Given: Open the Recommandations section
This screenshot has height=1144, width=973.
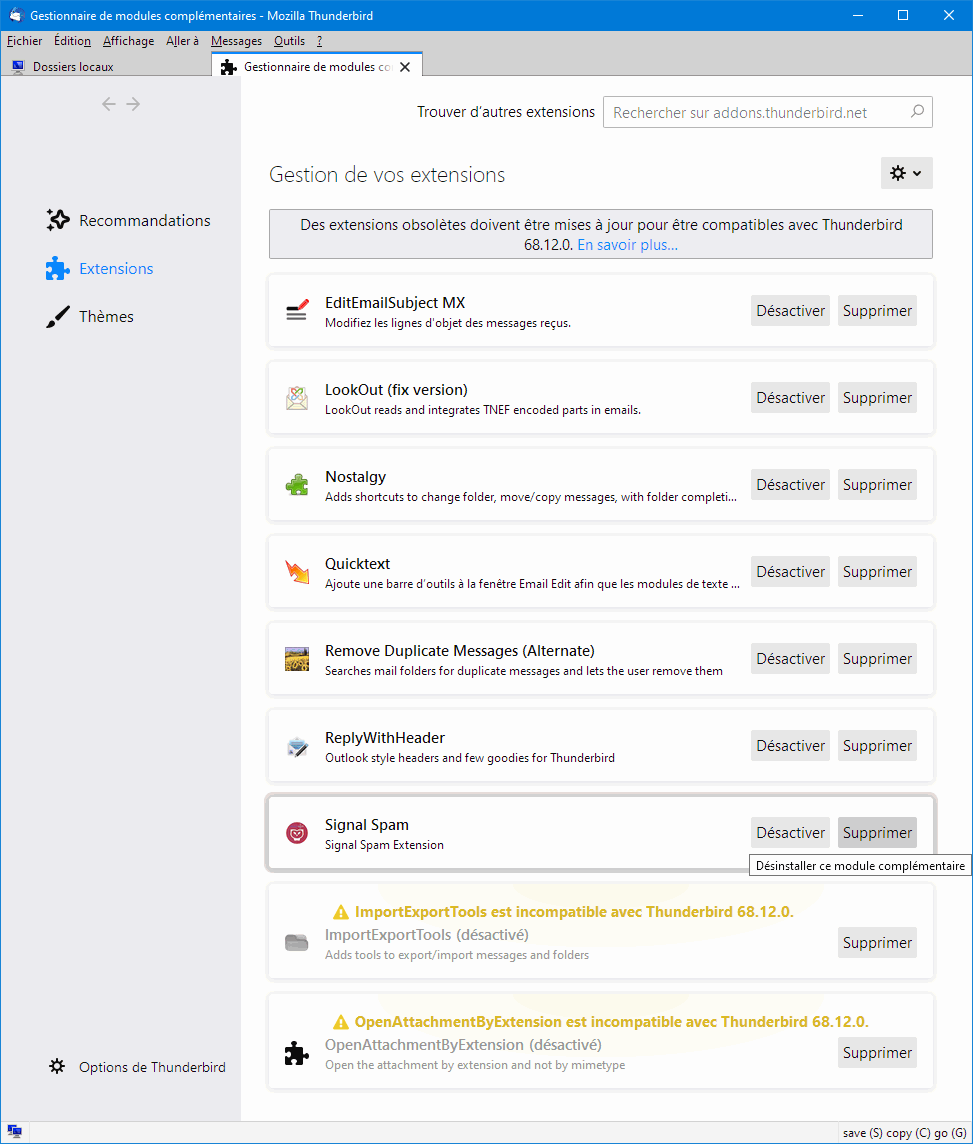Looking at the screenshot, I should pyautogui.click(x=128, y=220).
